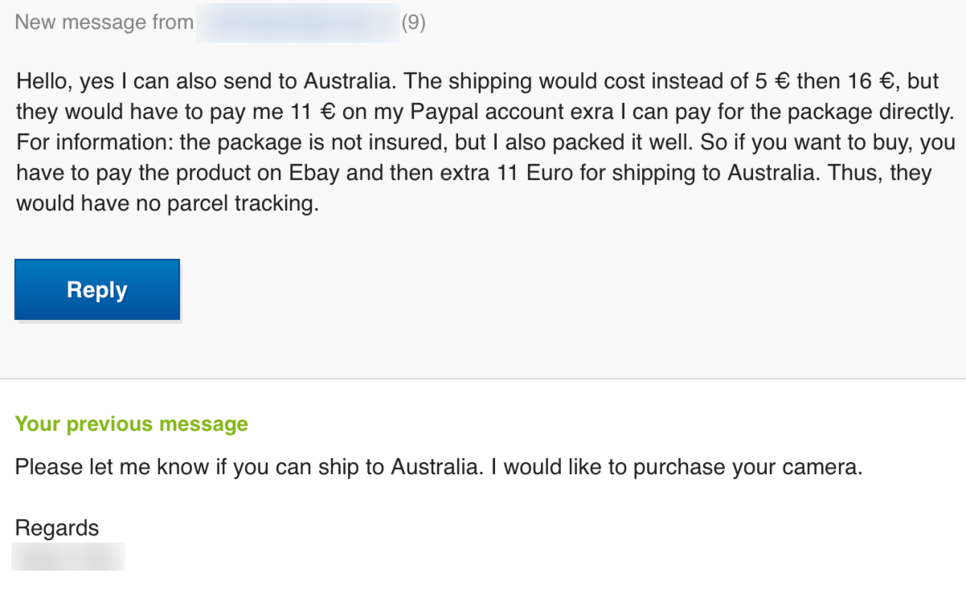This screenshot has width=966, height=590.
Task: Click the divider line above previous message
Action: click(483, 378)
